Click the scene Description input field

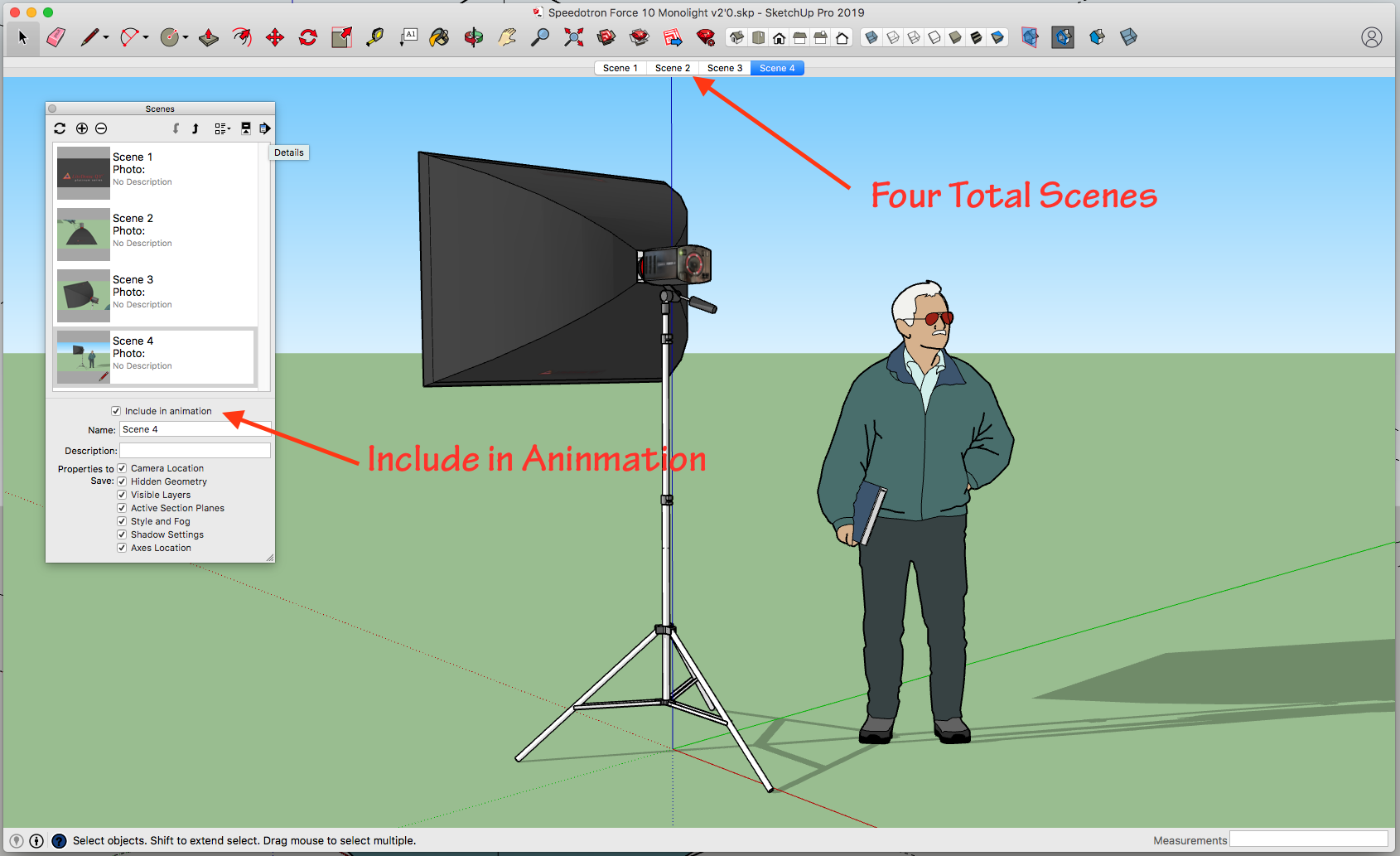(195, 450)
